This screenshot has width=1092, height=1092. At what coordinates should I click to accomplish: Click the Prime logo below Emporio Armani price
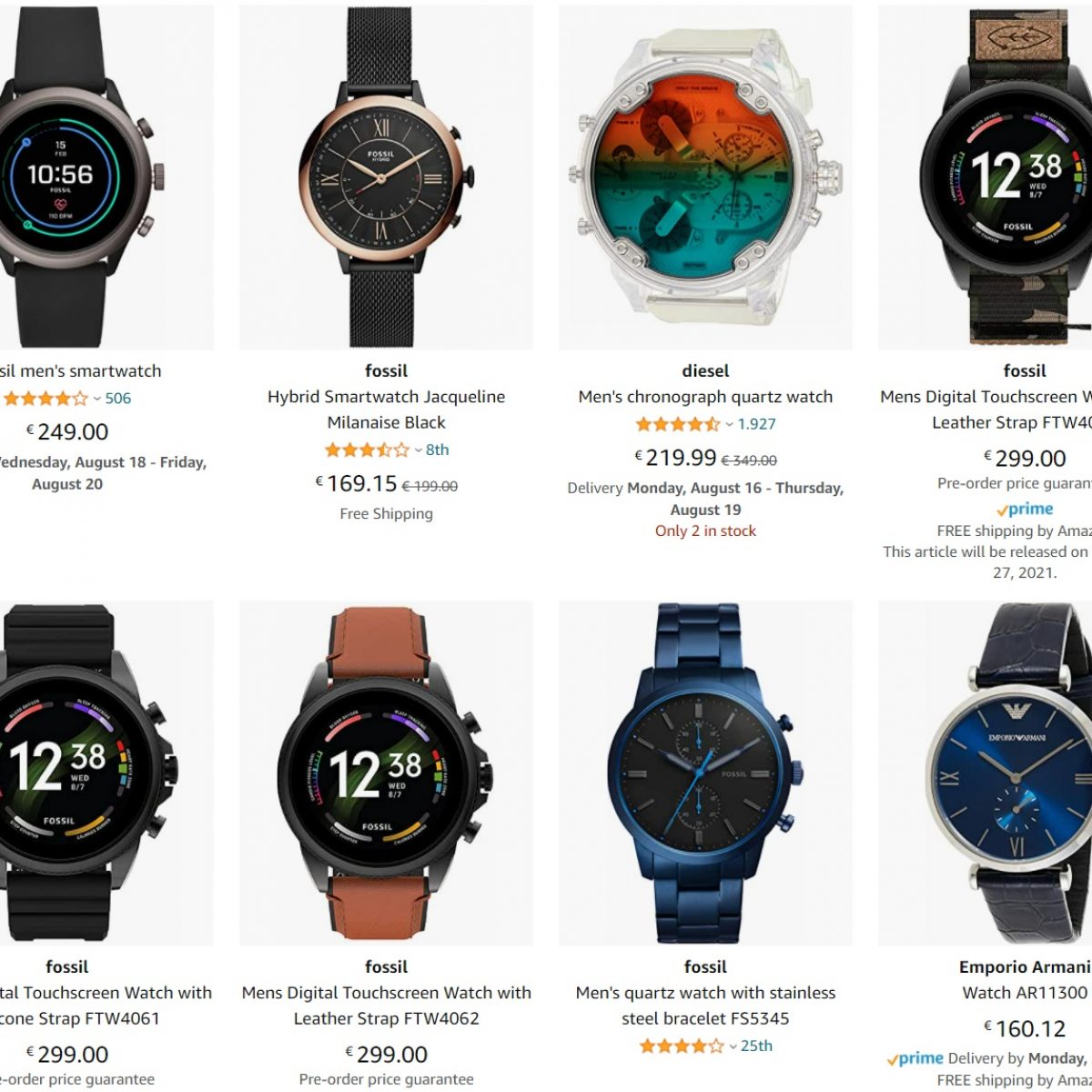[915, 1058]
